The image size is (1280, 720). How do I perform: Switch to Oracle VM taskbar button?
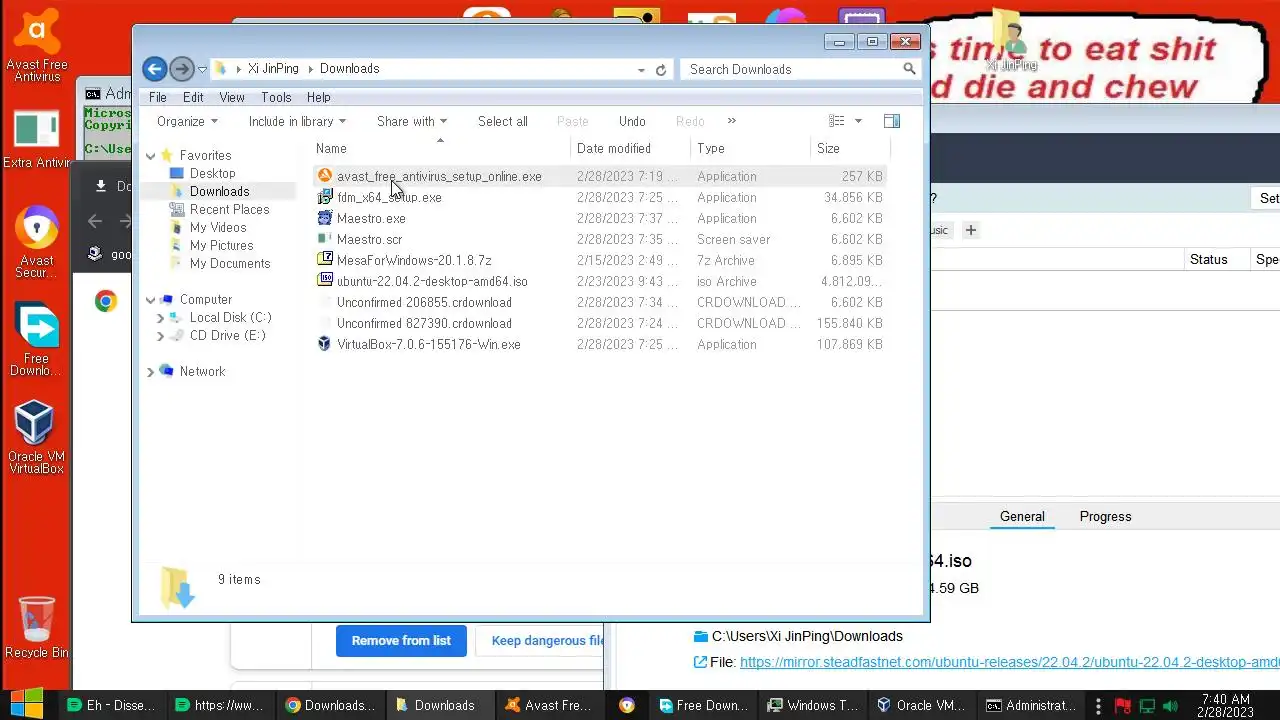[x=921, y=705]
